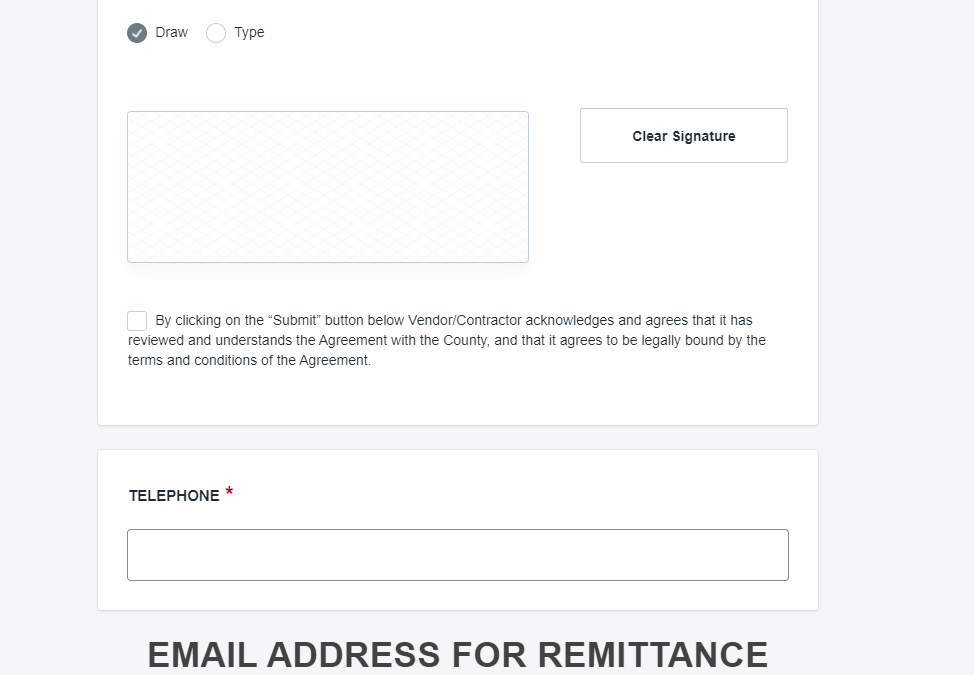Click the word "ADDRESS" in the remittance heading
Screen dimensions: 974x675
pos(353,655)
